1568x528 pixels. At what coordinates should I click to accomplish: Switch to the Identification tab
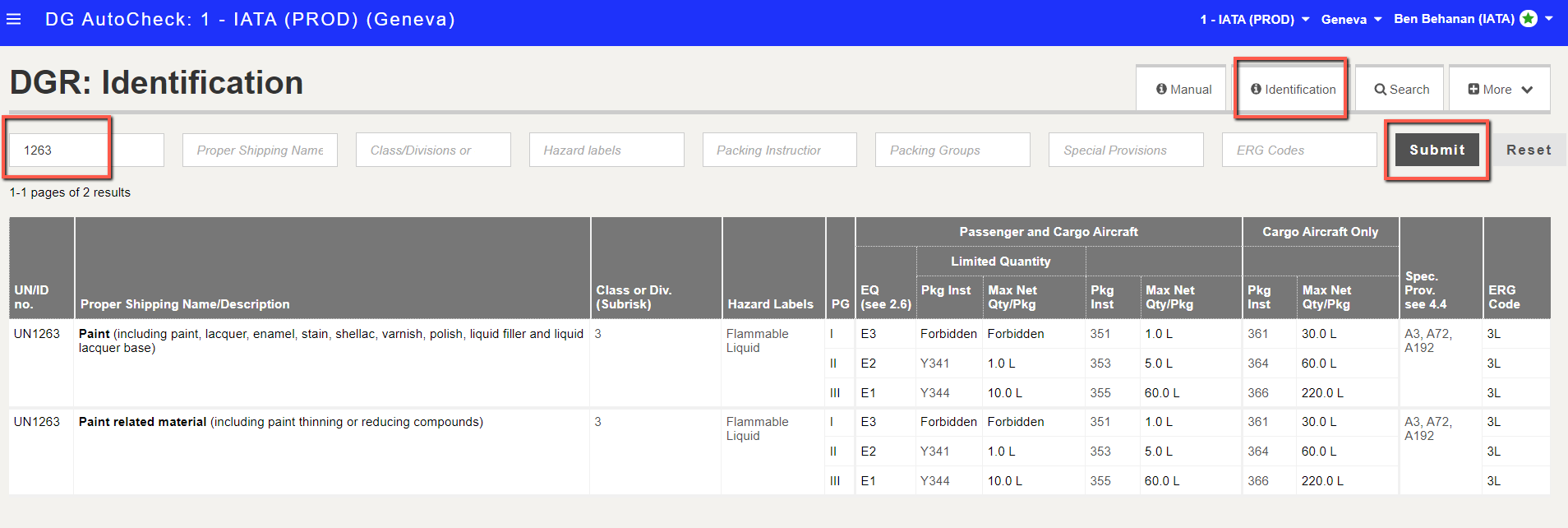1293,89
